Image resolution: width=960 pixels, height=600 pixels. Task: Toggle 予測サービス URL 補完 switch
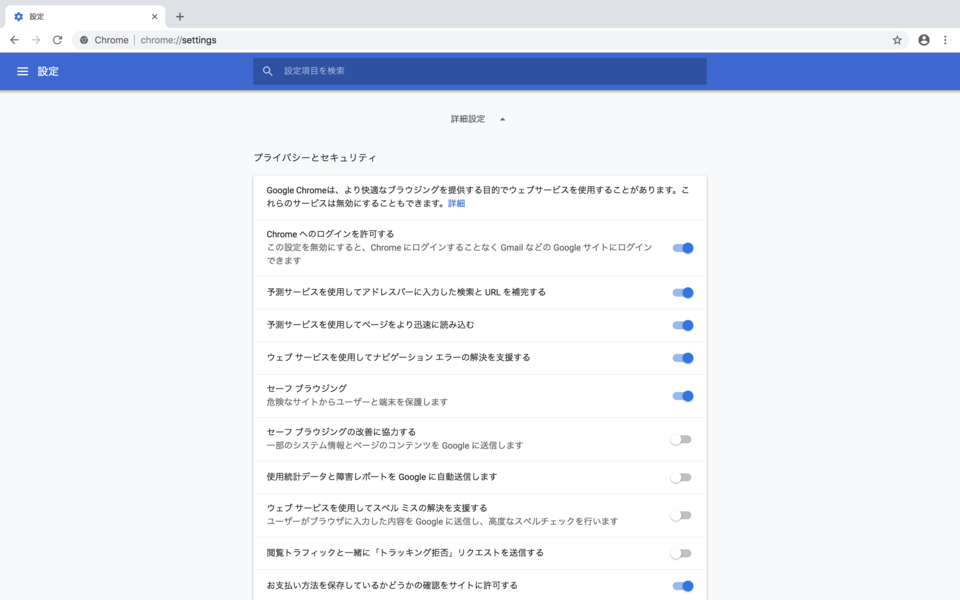tap(683, 293)
